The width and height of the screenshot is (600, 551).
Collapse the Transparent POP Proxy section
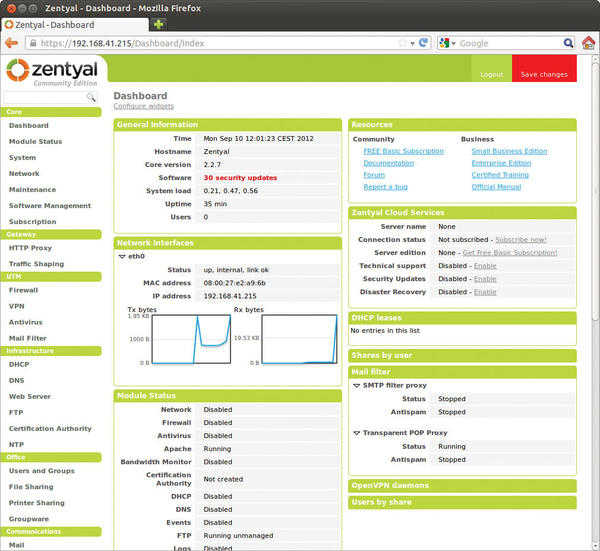click(356, 433)
